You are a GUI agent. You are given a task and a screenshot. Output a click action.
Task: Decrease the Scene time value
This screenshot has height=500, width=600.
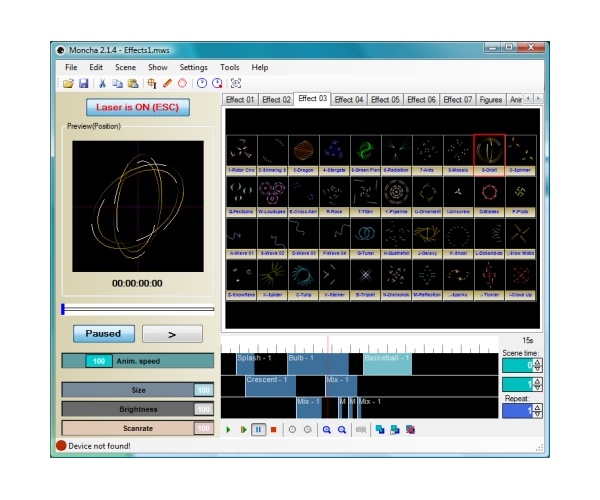(x=538, y=368)
